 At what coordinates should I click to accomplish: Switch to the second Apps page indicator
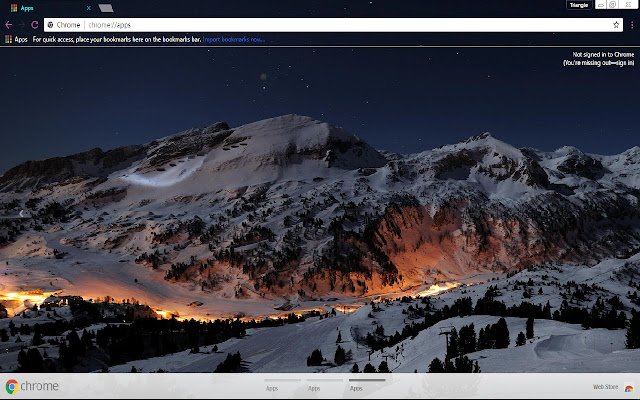[x=324, y=385]
